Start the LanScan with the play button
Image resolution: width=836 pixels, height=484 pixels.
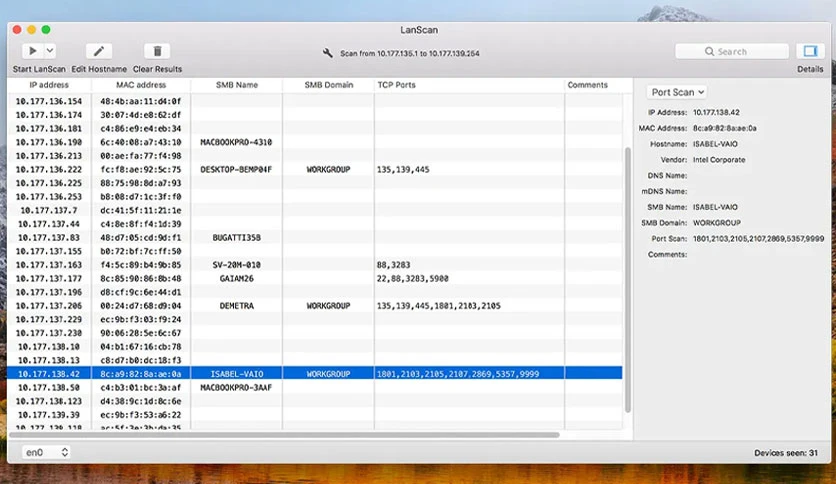click(x=33, y=51)
